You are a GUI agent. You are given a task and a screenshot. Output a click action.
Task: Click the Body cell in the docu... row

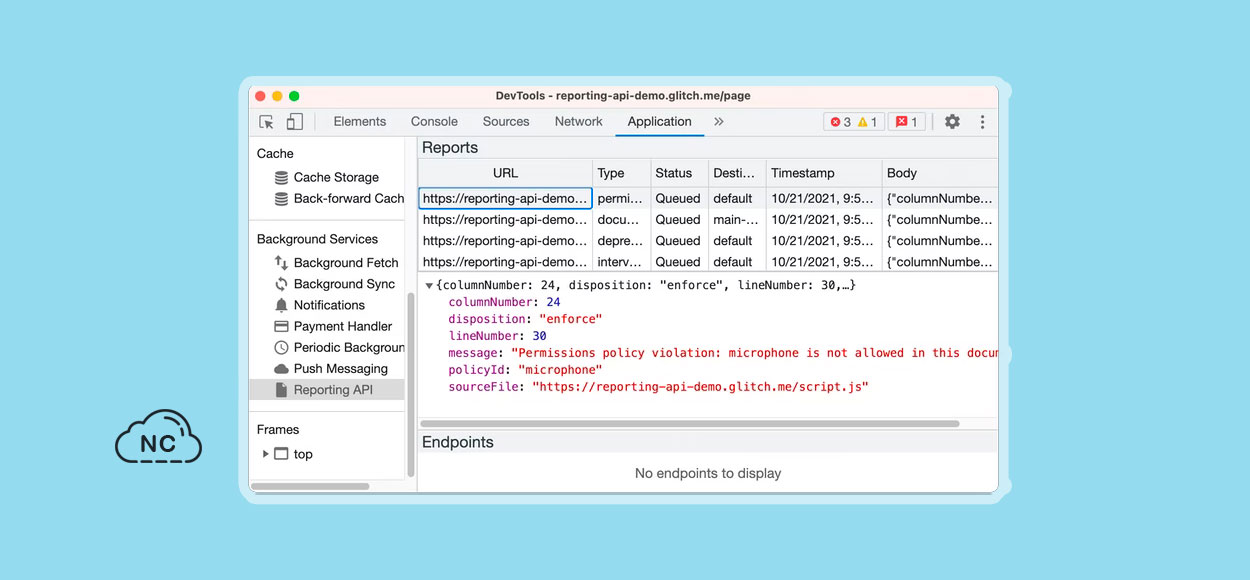tap(940, 219)
